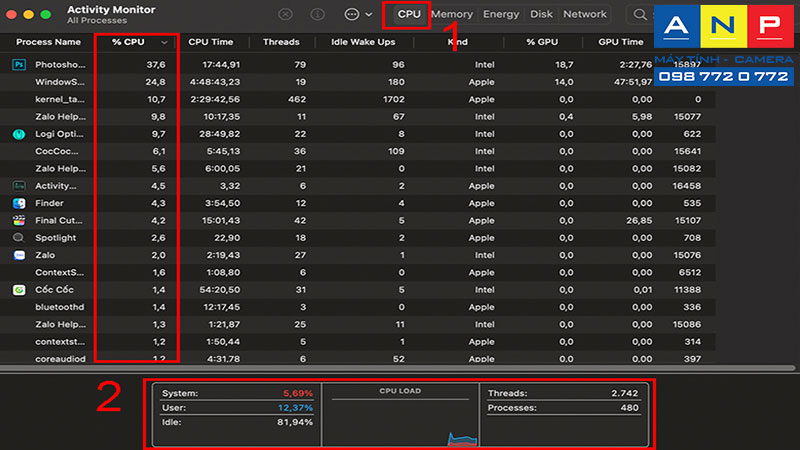Switch to the CPU tab
Image resolution: width=800 pixels, height=450 pixels.
[x=409, y=14]
